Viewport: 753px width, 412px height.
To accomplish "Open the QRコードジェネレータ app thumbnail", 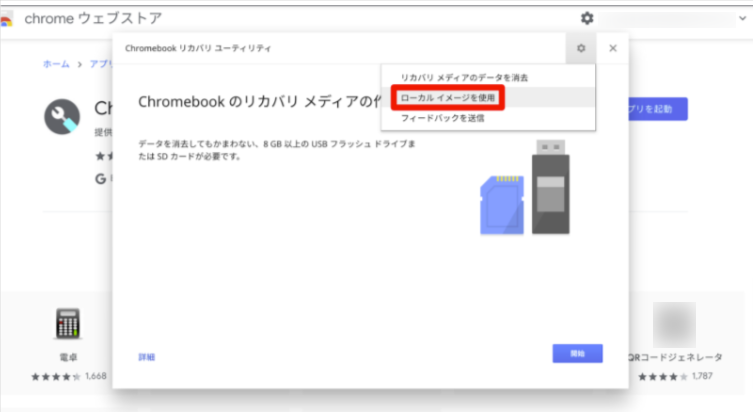I will (x=674, y=325).
